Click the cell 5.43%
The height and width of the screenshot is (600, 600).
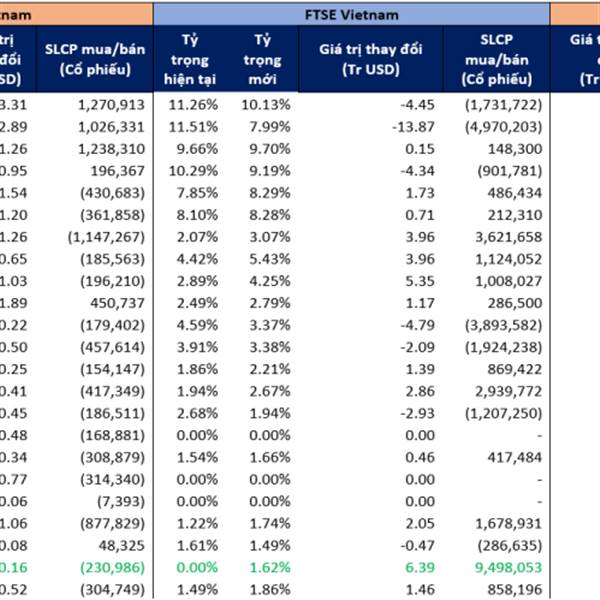(270, 259)
